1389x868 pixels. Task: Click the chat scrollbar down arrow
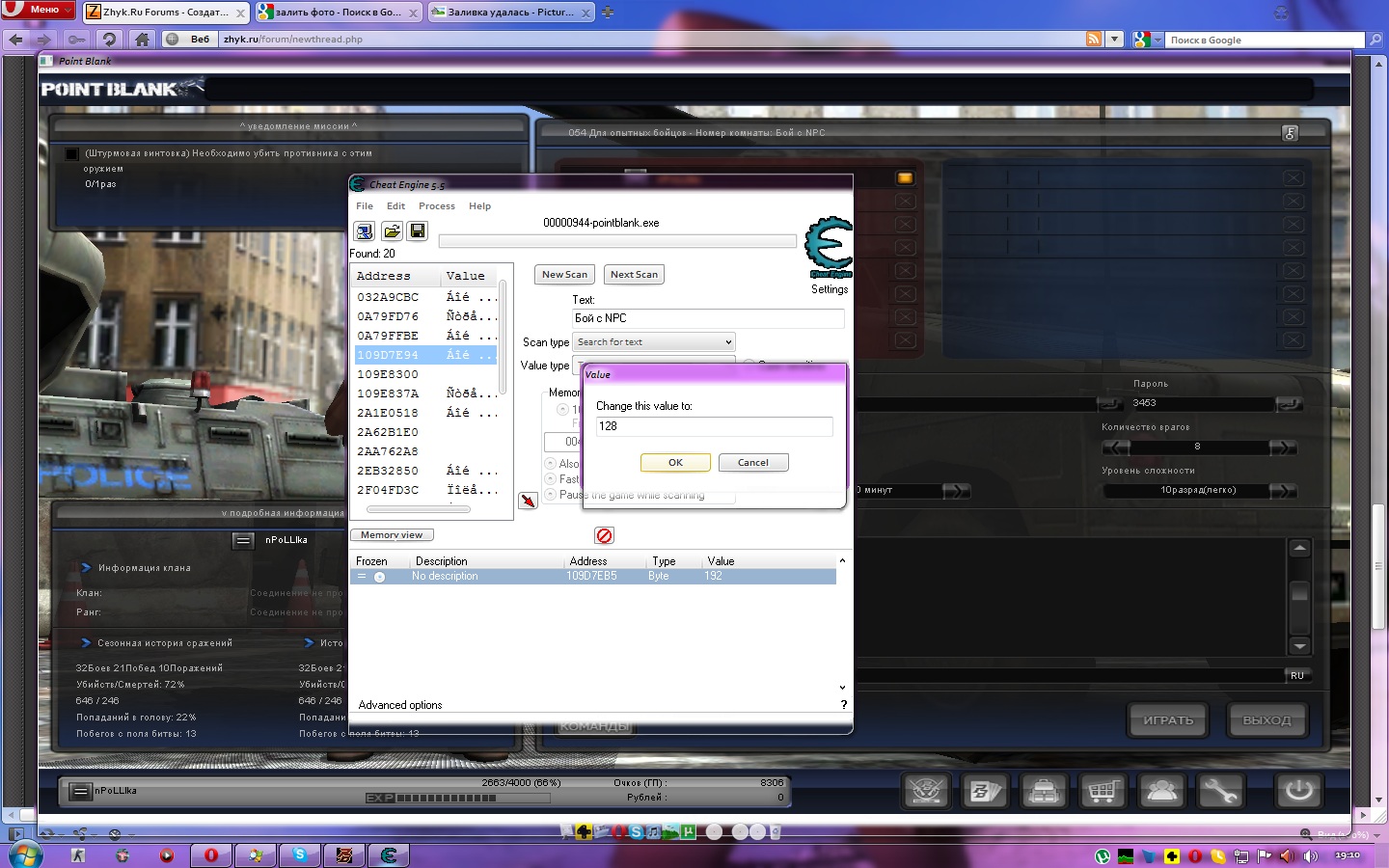point(1299,646)
